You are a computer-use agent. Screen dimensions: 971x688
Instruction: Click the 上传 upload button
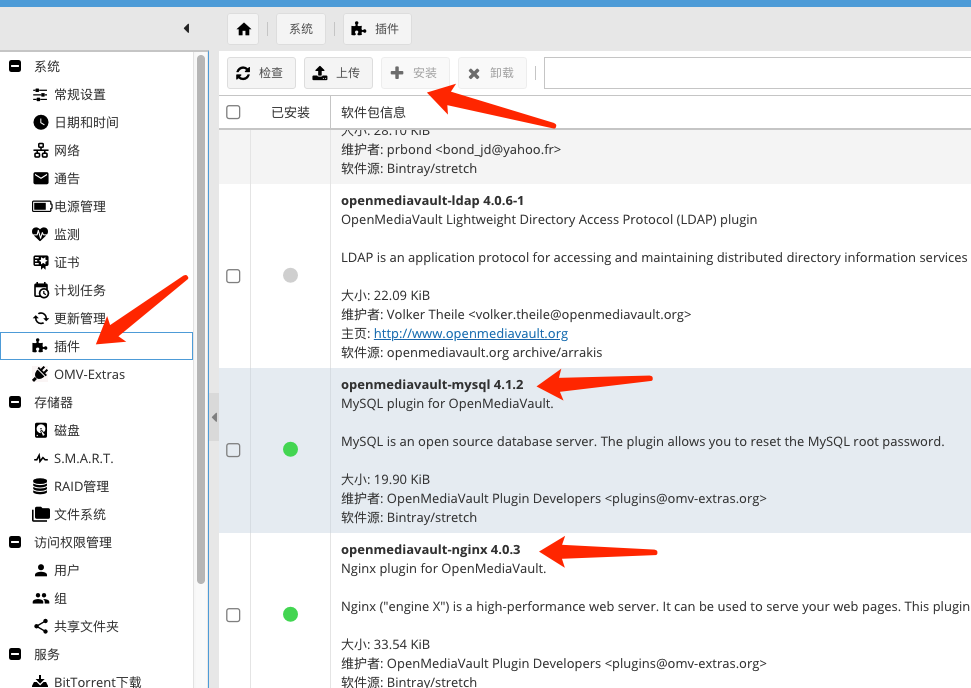coord(338,73)
